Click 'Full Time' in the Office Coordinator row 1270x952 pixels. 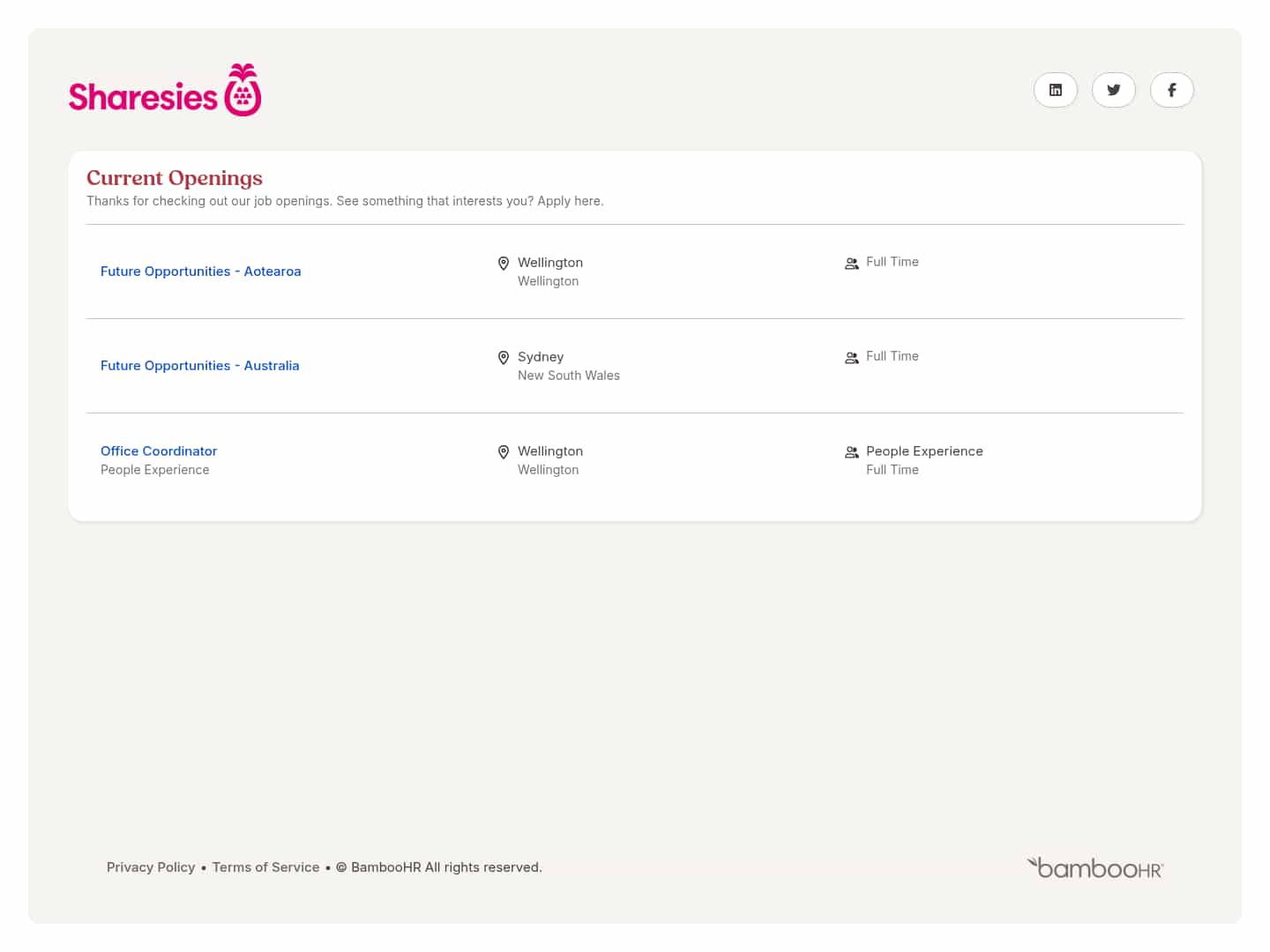[893, 470]
